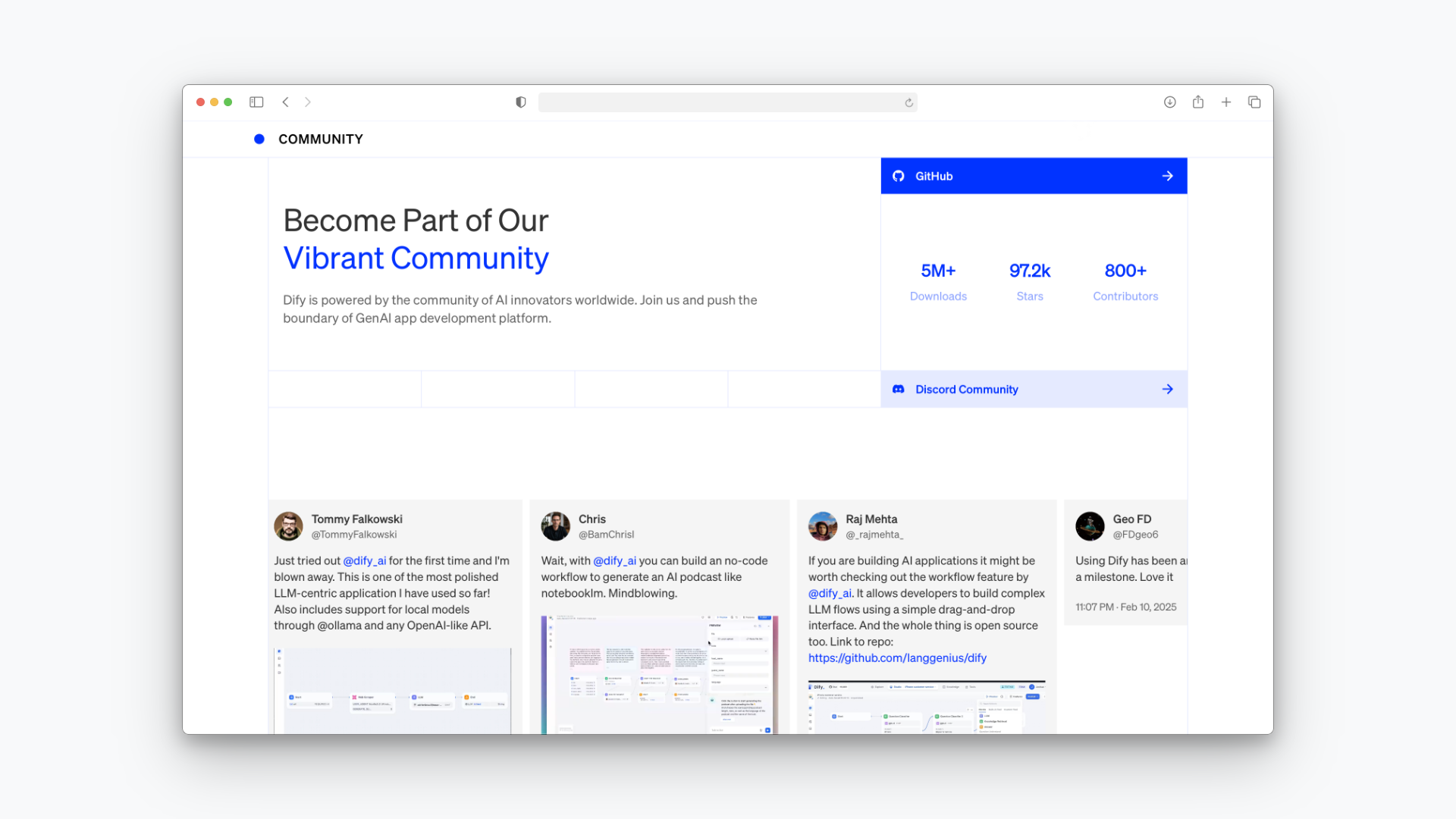This screenshot has height=819, width=1456.
Task: Open @dify_ai mention in Chris's tweet
Action: (x=615, y=561)
